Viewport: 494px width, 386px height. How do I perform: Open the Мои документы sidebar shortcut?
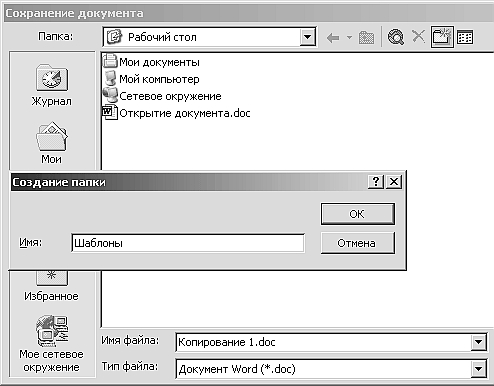52,143
